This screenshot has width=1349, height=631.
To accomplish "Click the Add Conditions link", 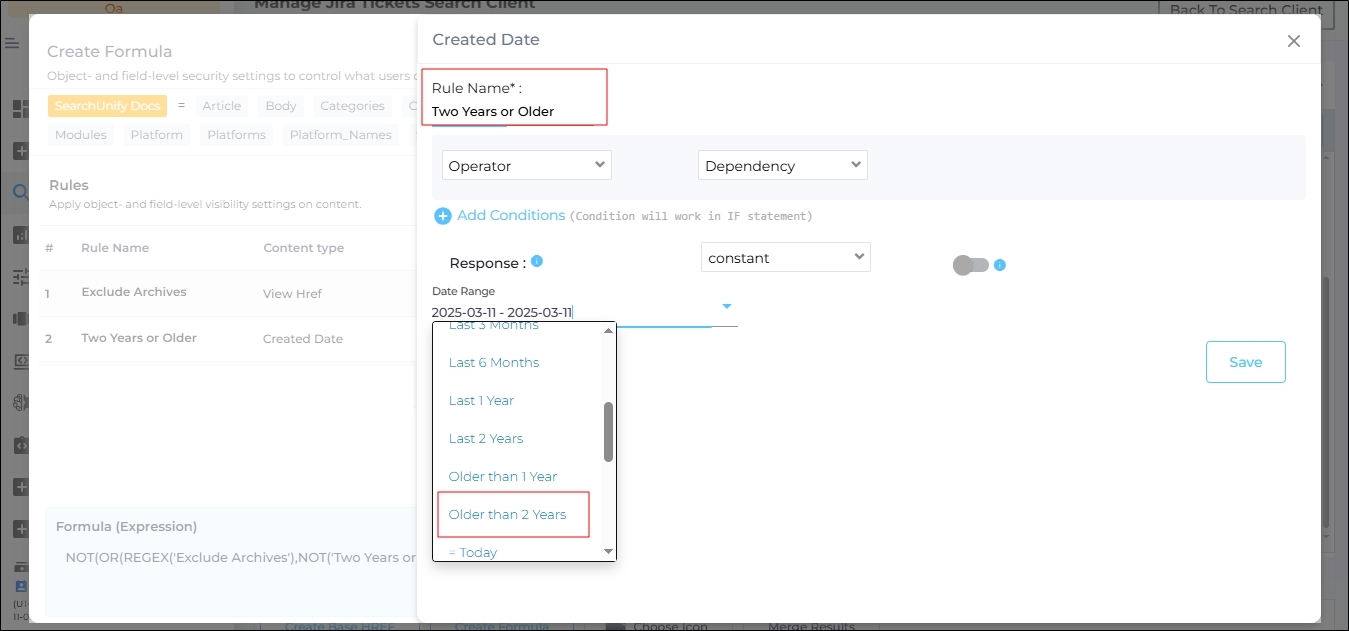I will coord(511,216).
